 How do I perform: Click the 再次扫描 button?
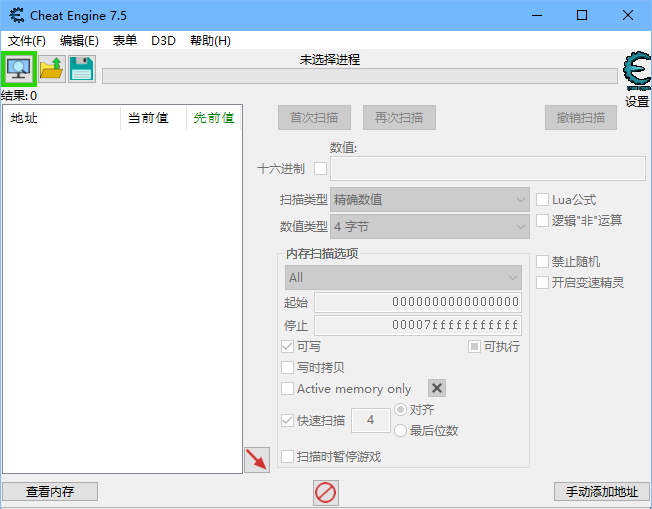399,118
